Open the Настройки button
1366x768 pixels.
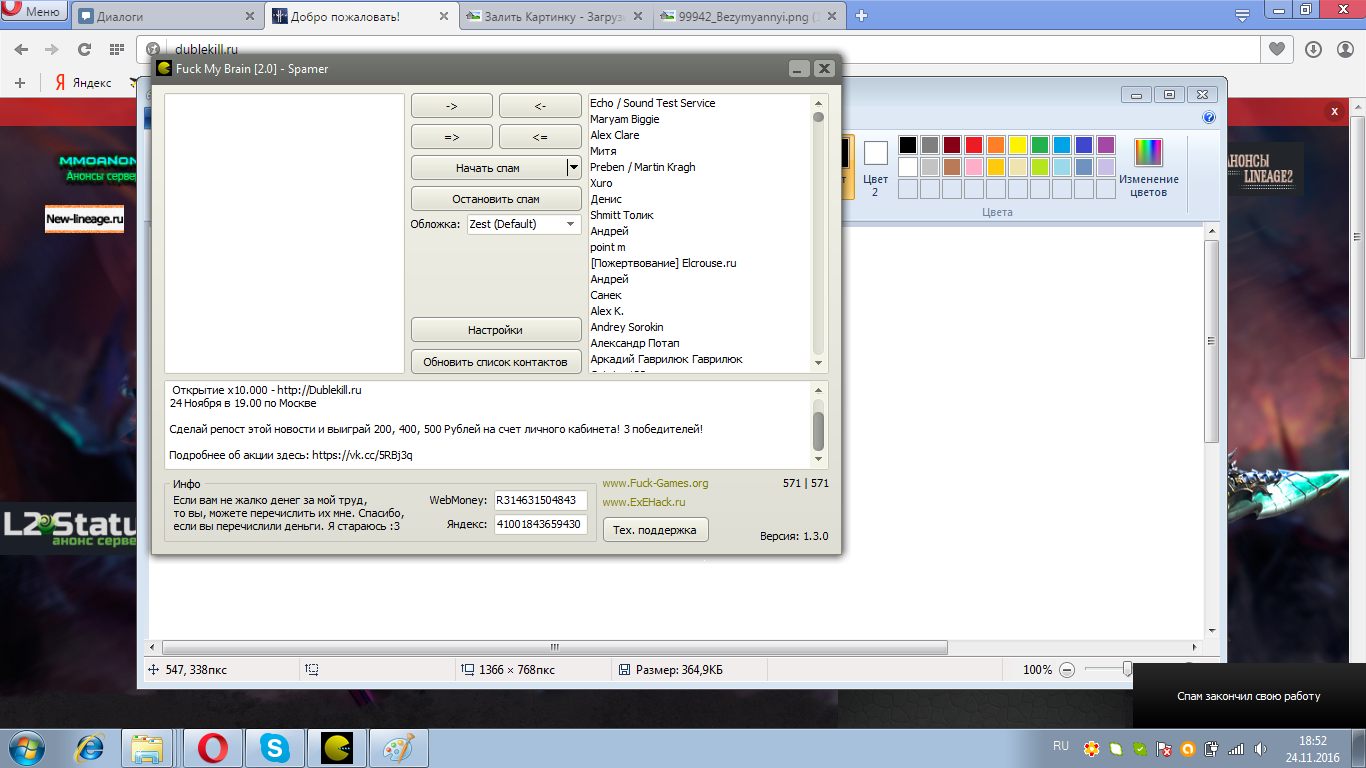click(x=496, y=330)
